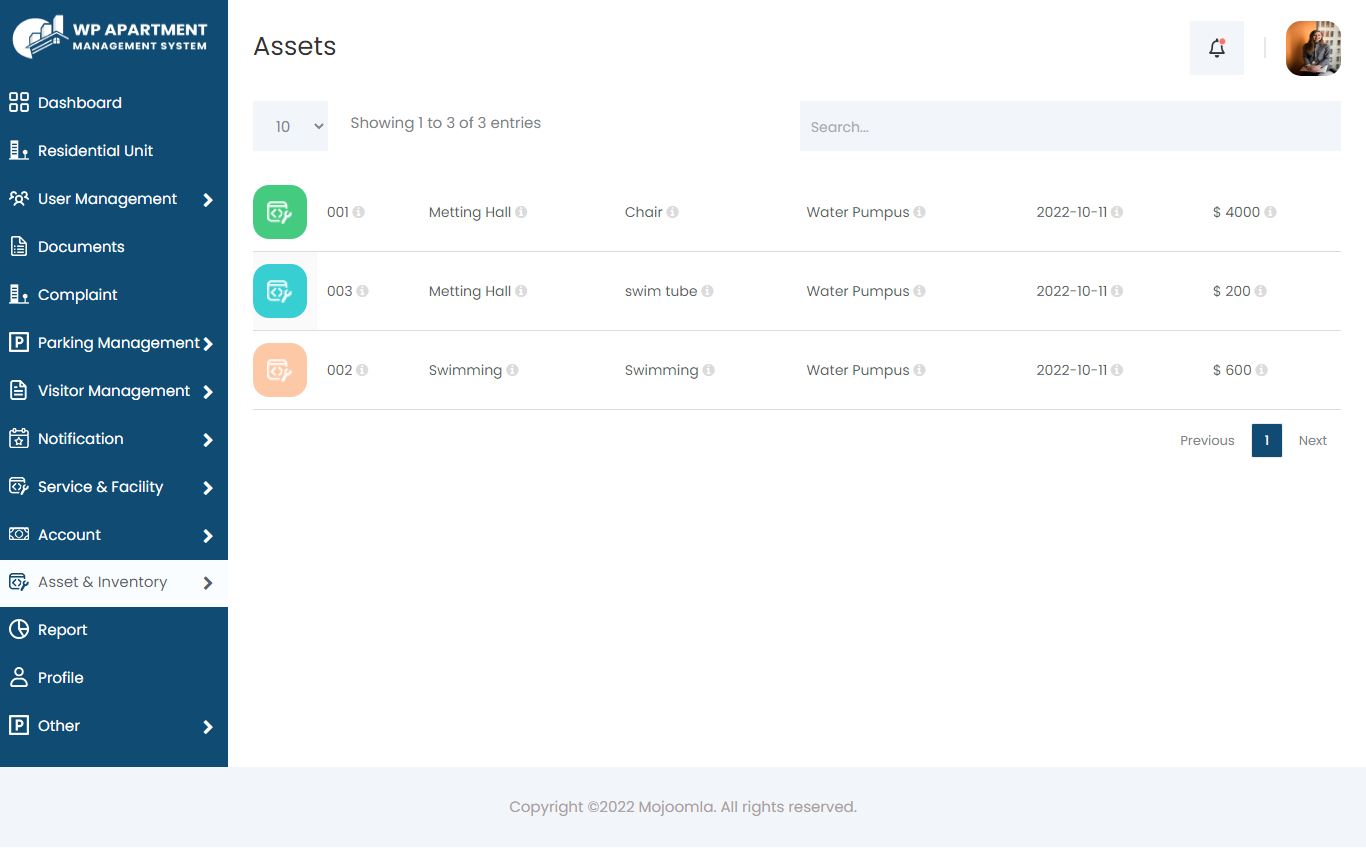The image size is (1366, 848).
Task: Click copyright Mojoomla footer text
Action: (x=683, y=807)
